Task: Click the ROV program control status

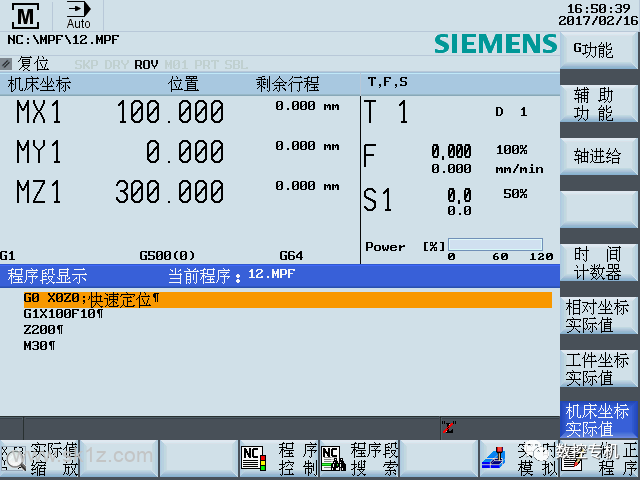Action: point(146,64)
